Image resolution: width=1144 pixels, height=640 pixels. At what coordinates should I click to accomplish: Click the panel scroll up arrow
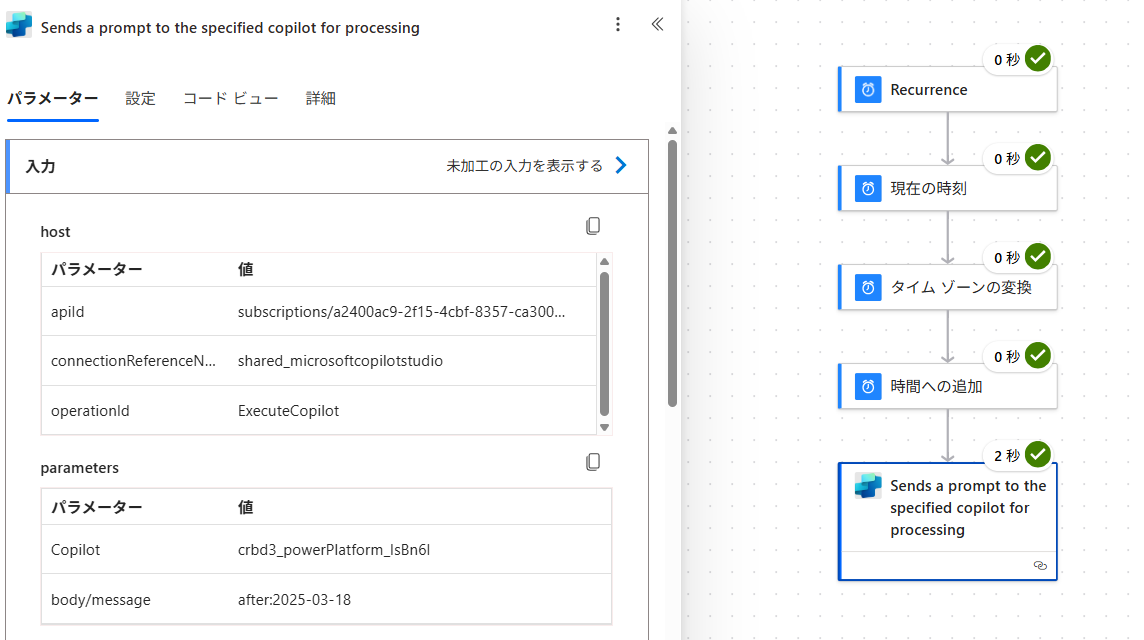[x=672, y=131]
